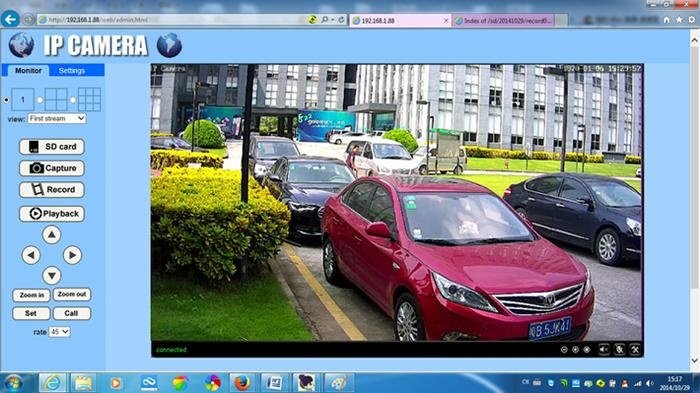
Task: Toggle the muted microphone icon
Action: pyautogui.click(x=619, y=350)
